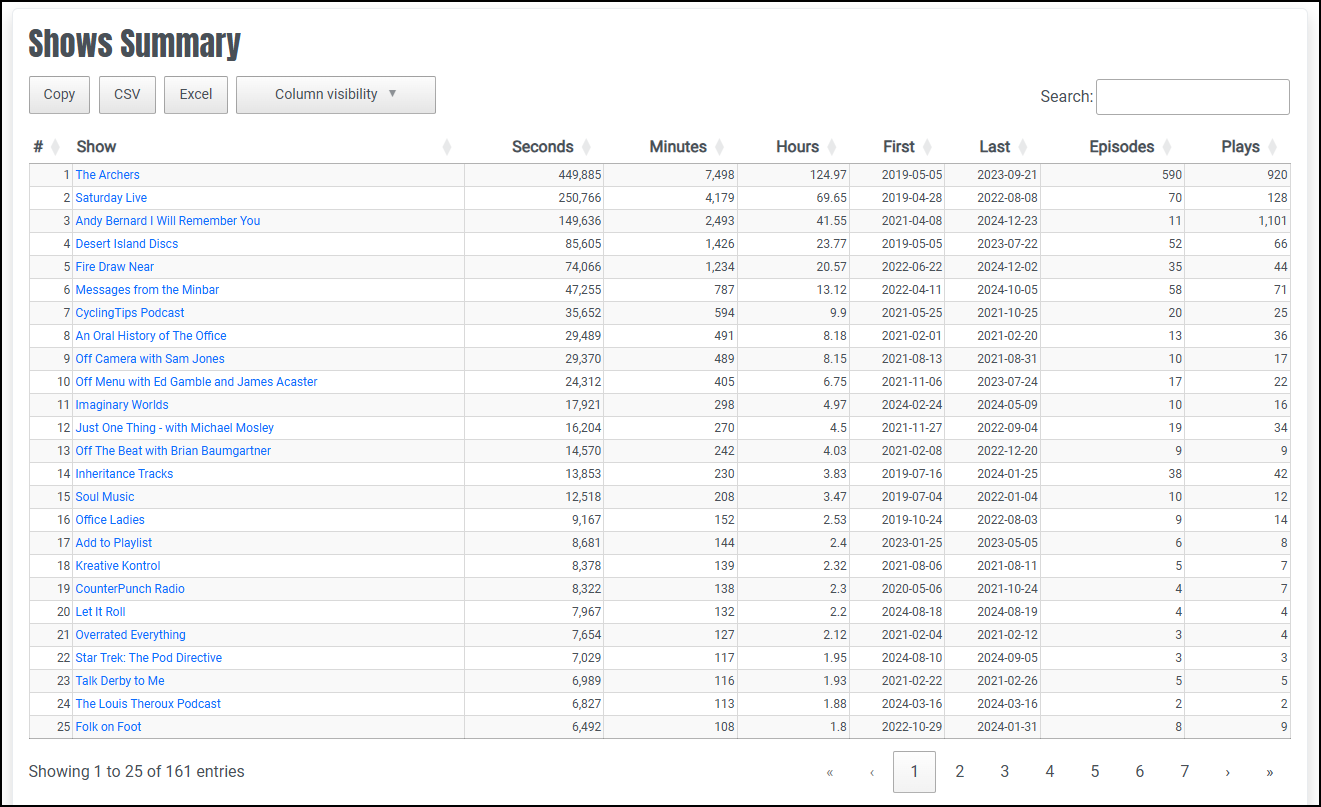Go to pagination page 7

[x=1185, y=772]
